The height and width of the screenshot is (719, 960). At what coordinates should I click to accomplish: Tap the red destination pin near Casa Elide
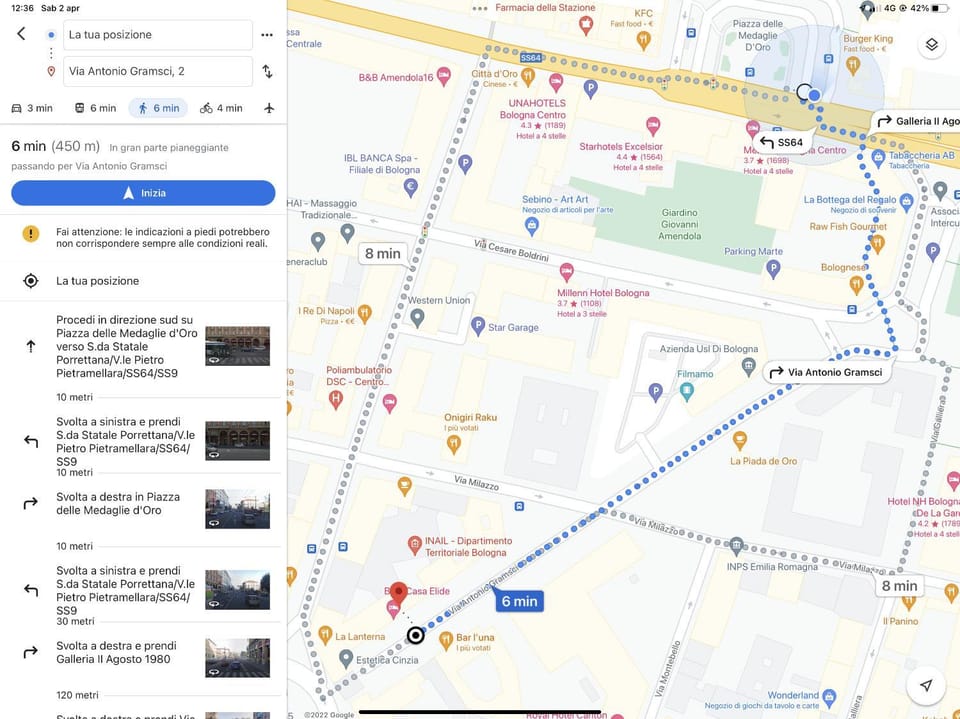pos(399,593)
